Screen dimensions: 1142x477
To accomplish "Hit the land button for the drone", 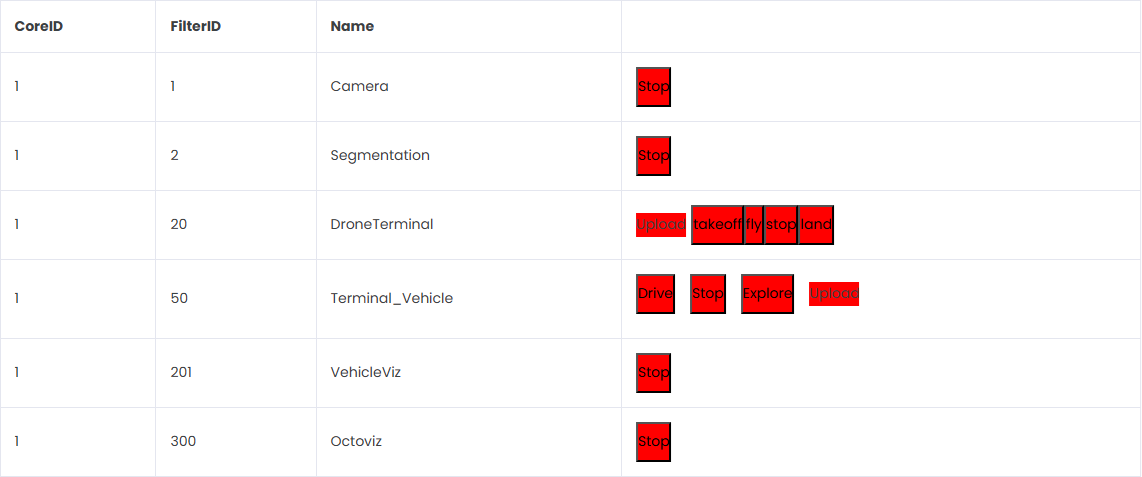I will coord(816,225).
